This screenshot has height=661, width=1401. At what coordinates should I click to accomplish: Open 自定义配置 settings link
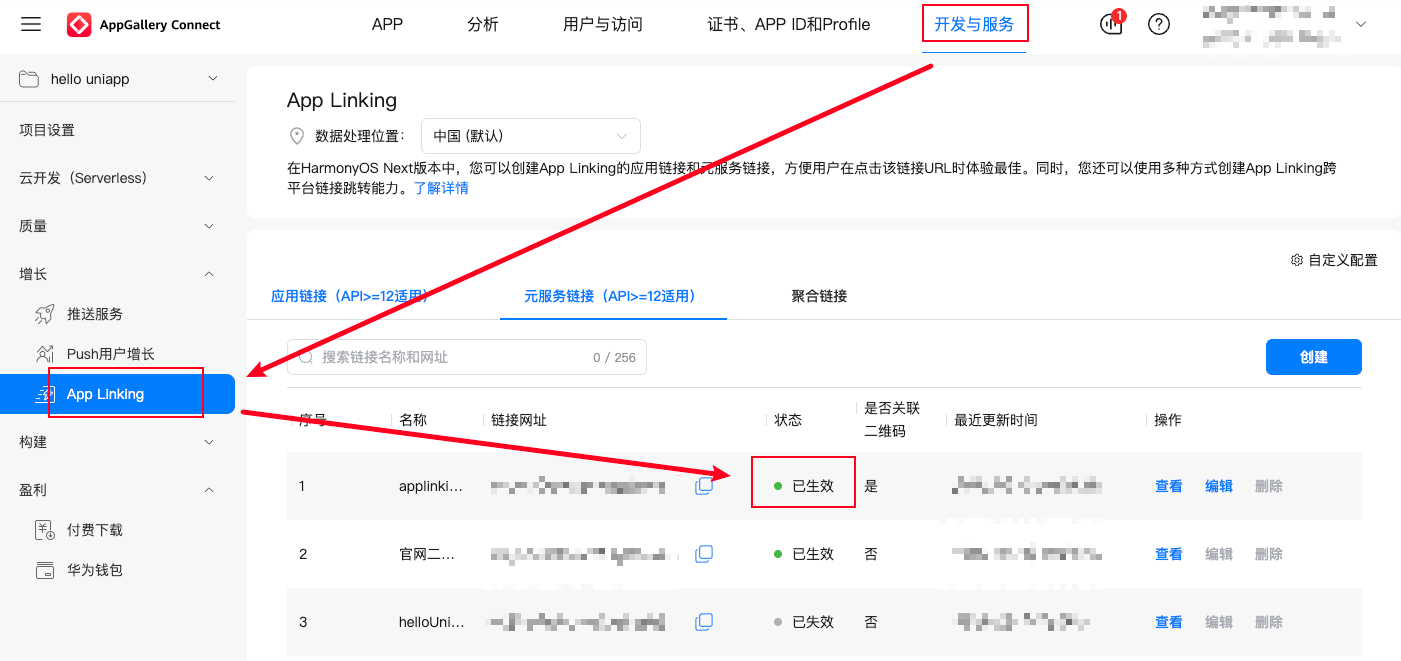tap(1334, 260)
